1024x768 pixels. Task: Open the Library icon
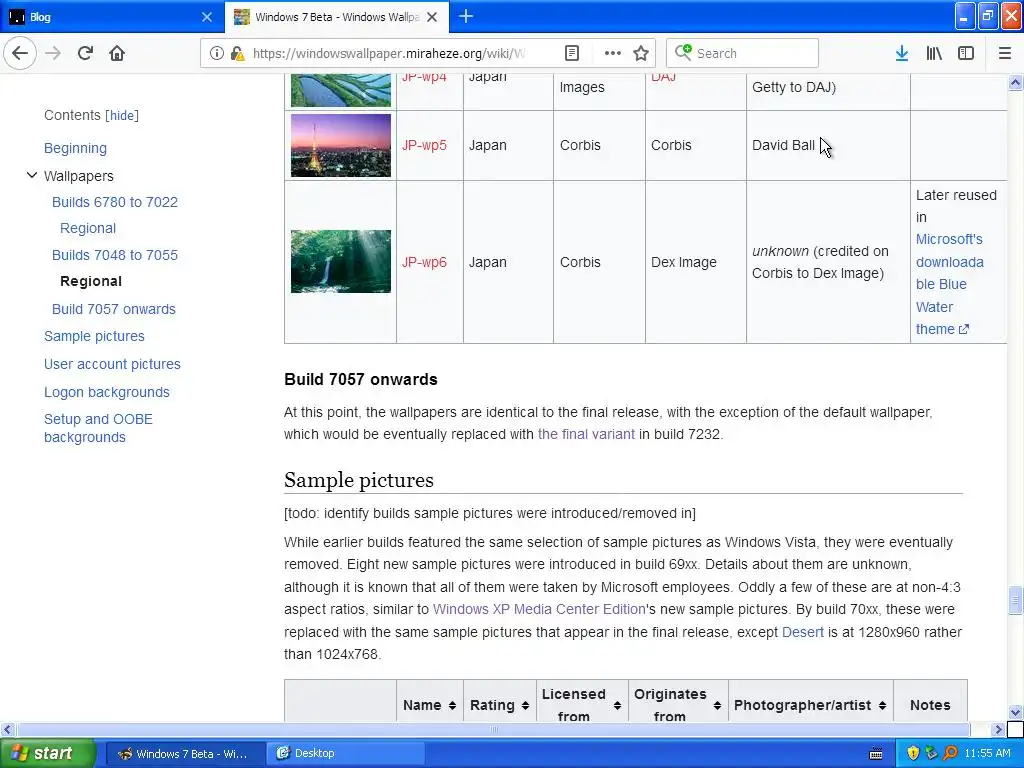tap(934, 54)
